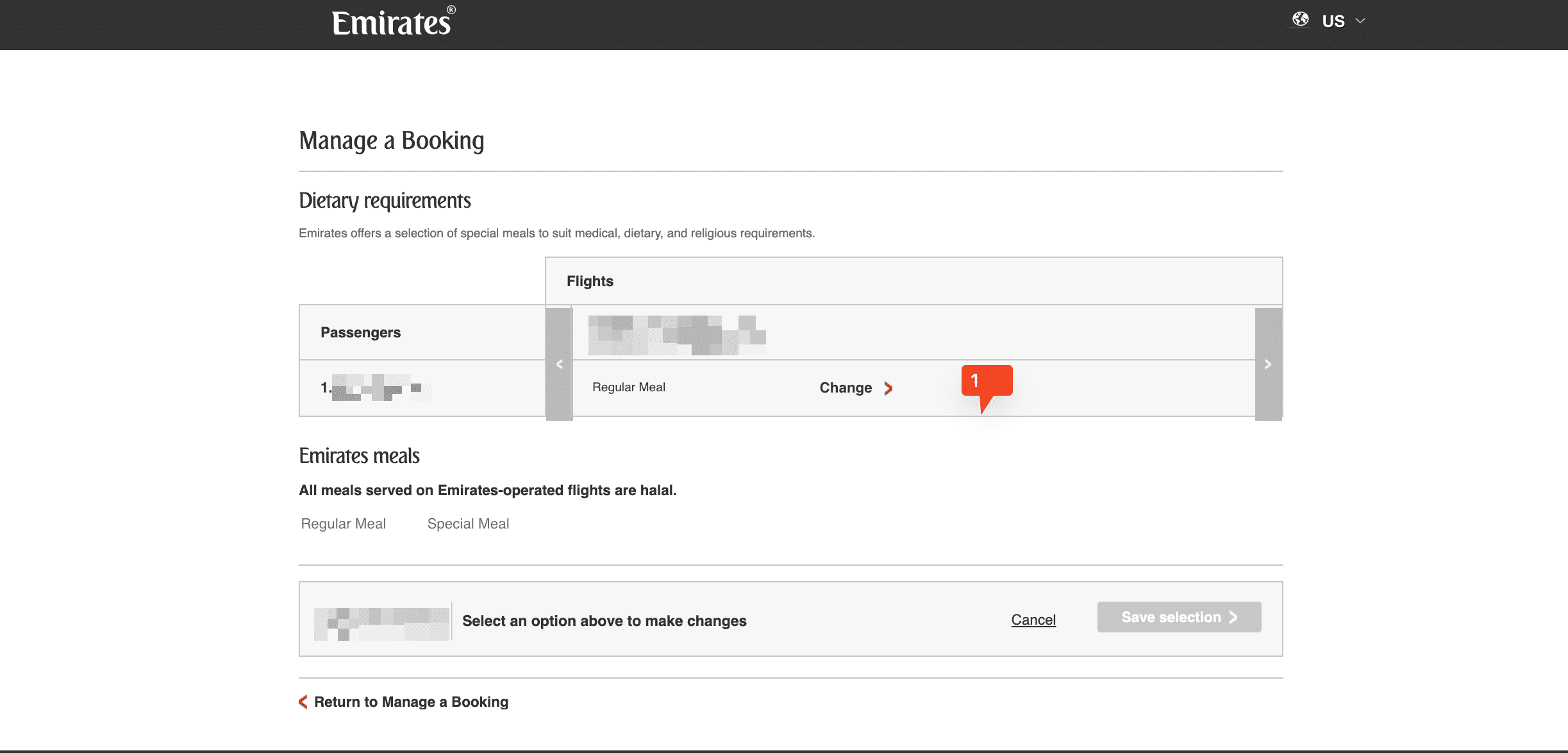Click the Emirates logo
1568x753 pixels.
[x=394, y=21]
